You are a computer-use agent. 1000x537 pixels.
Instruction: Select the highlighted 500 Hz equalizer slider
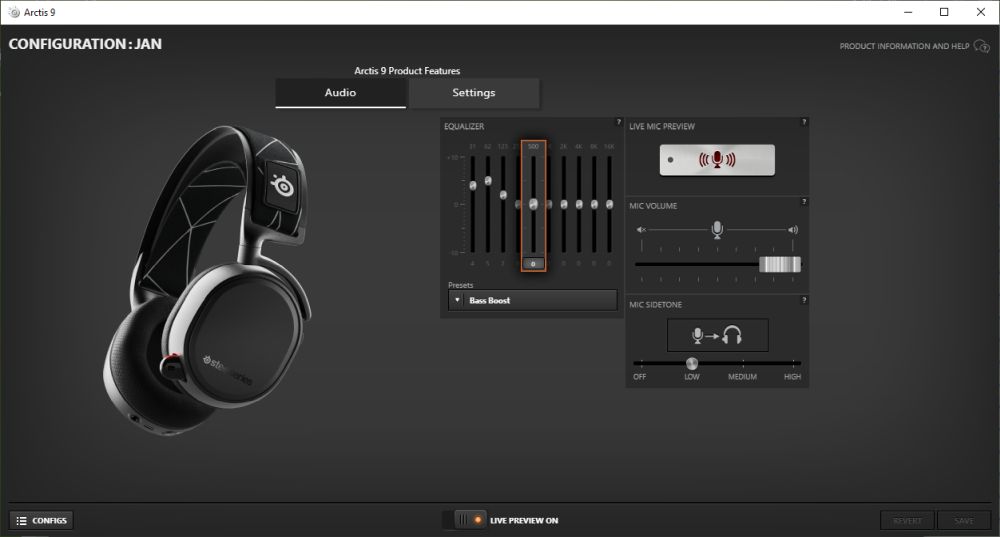tap(533, 204)
